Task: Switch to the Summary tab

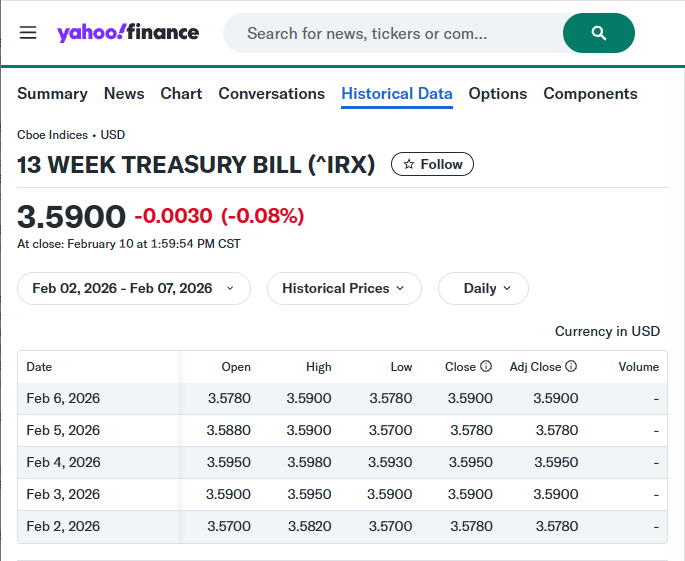Action: click(52, 93)
